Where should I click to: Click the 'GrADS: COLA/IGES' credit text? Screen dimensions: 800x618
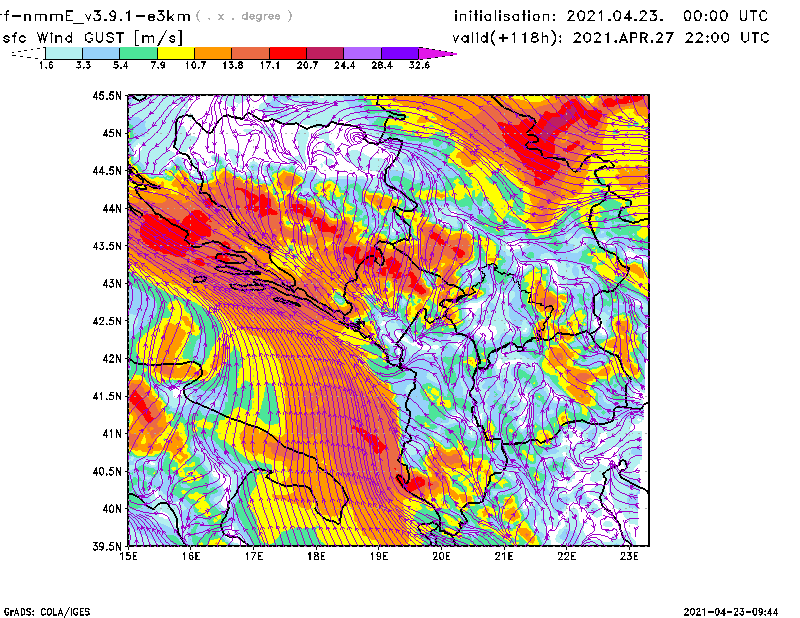46,612
